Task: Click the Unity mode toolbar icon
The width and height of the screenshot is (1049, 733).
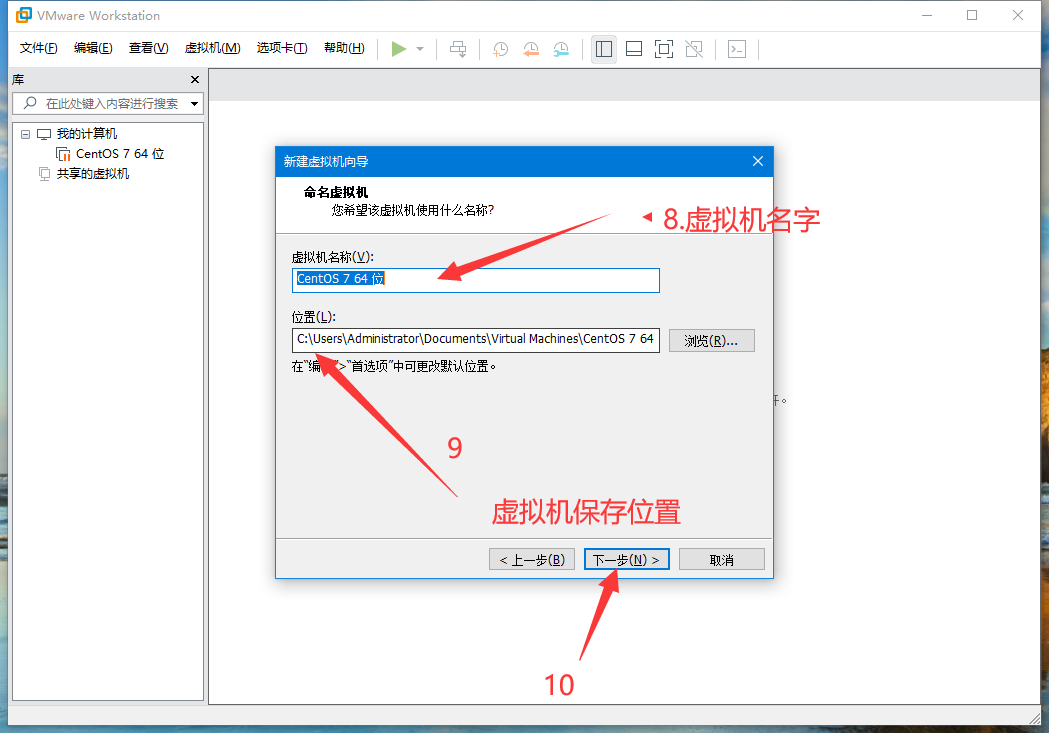Action: 694,49
